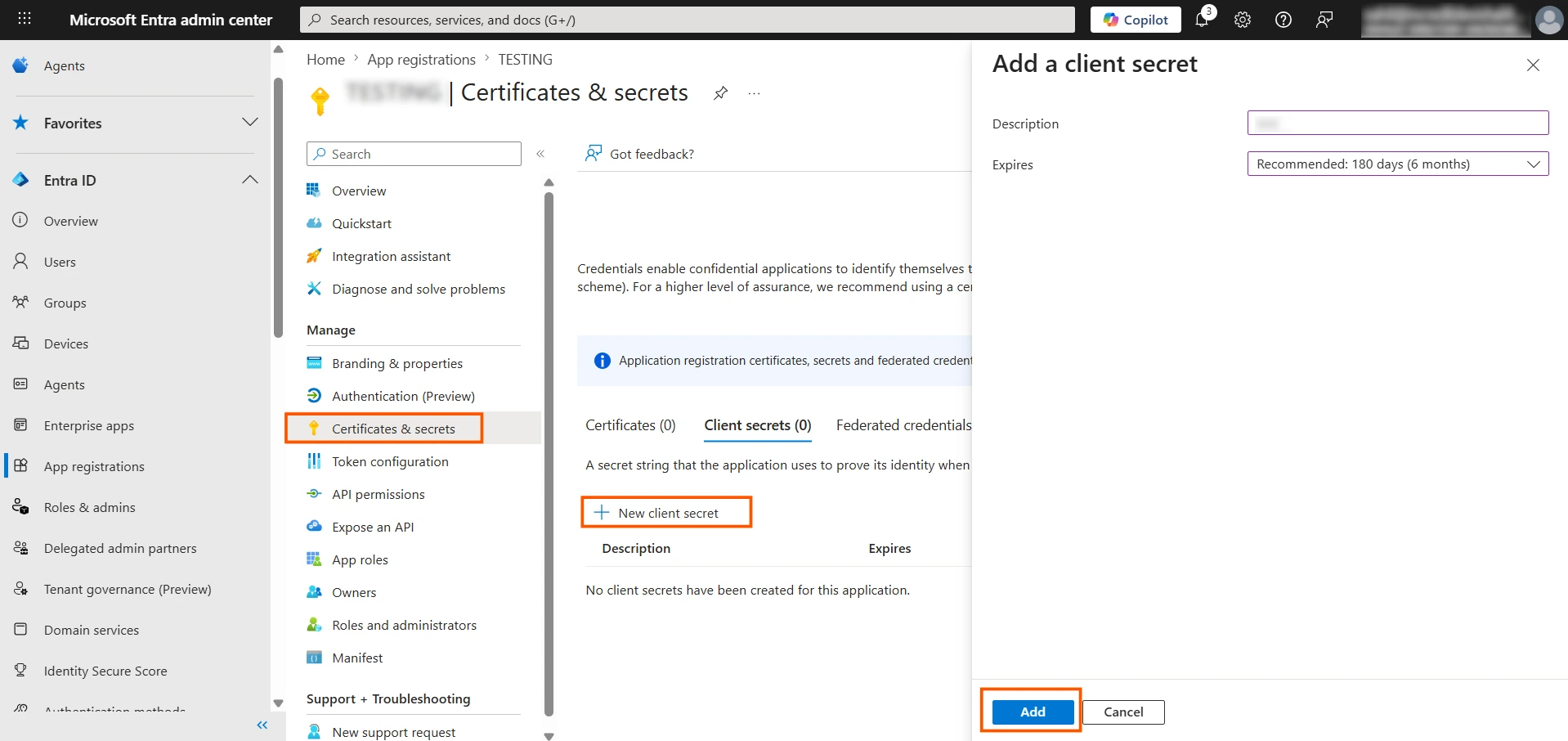Click the Expose an API cloud icon
This screenshot has height=741, width=1568.
(x=314, y=526)
